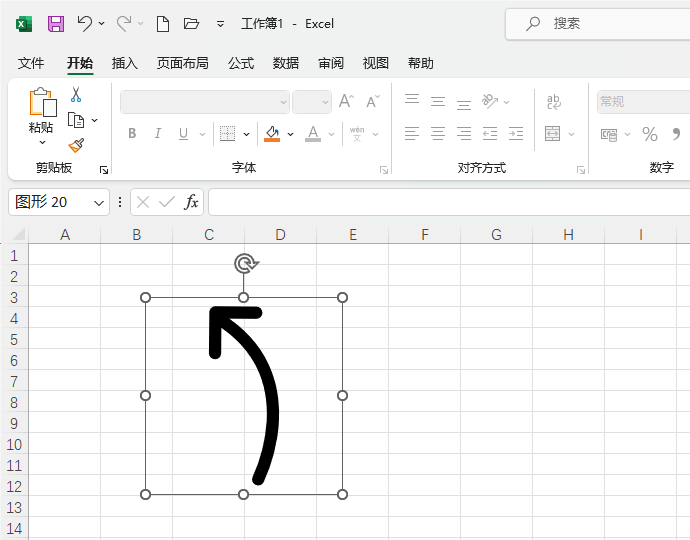Click the Select All corner triangle
This screenshot has width=690, height=540.
pyautogui.click(x=18, y=234)
